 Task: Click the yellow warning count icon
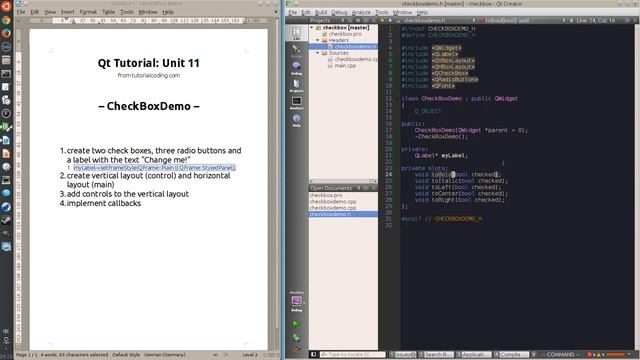click(x=598, y=354)
